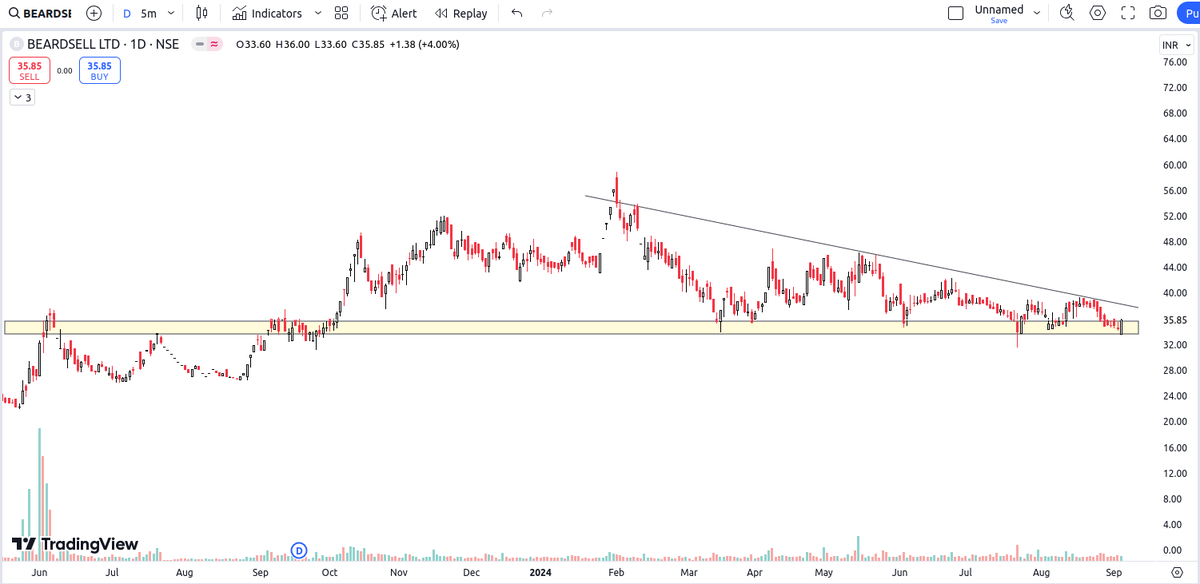Undo the last chart action
This screenshot has width=1200, height=584.
(x=516, y=13)
